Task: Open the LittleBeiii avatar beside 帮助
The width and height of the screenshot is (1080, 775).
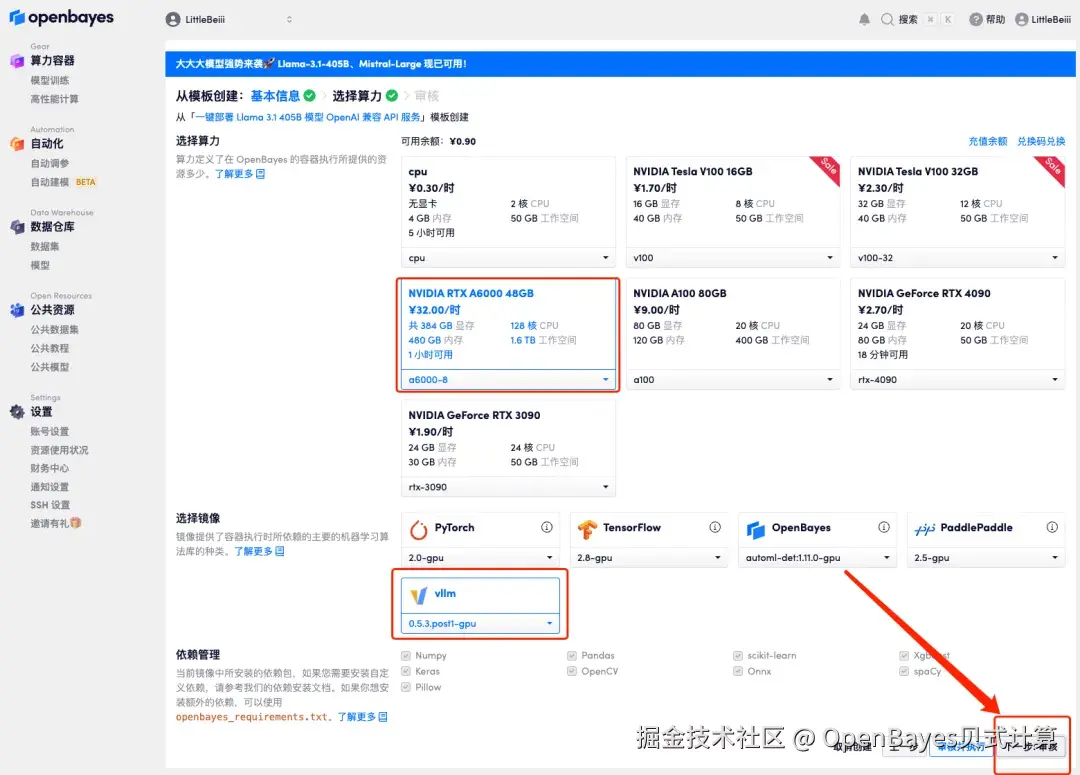Action: 1021,19
